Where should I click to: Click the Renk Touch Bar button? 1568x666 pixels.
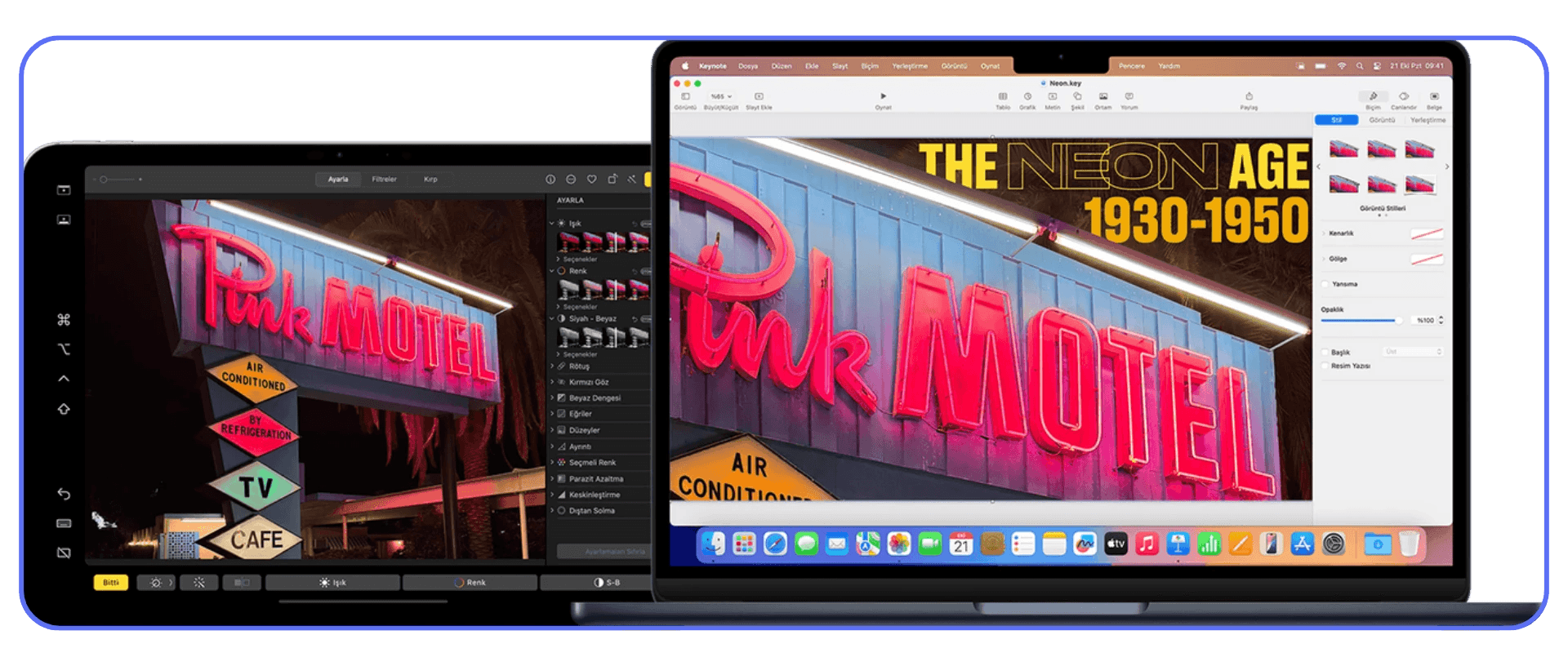click(470, 583)
